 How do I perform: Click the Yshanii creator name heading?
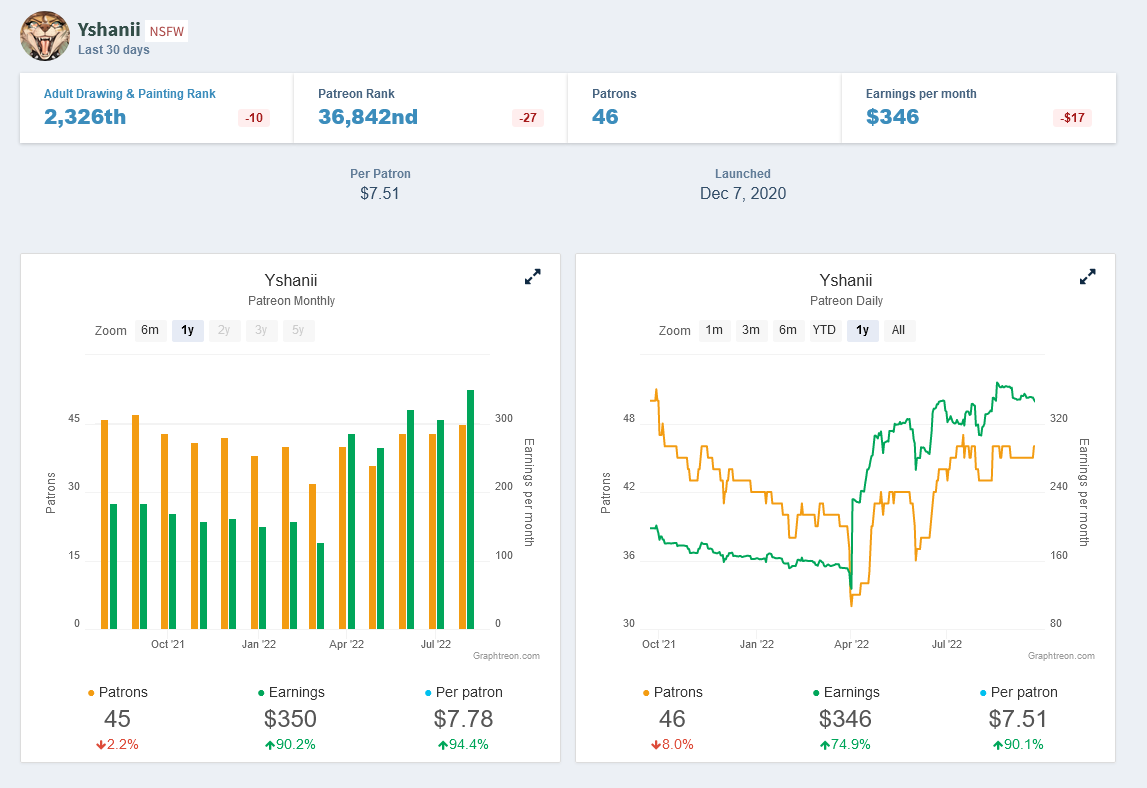[109, 29]
